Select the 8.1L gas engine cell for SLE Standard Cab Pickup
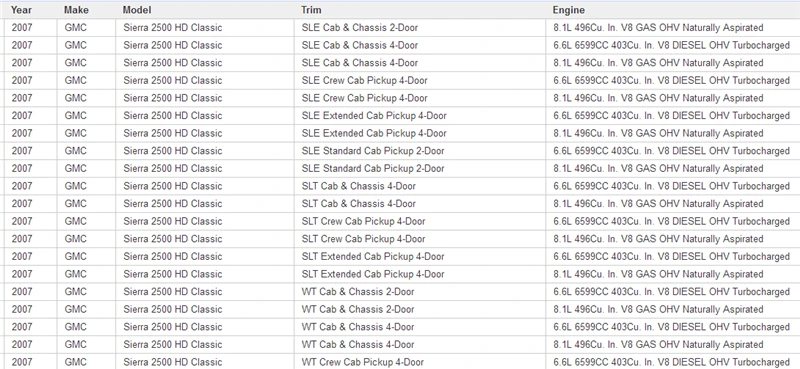This screenshot has height=369, width=800. click(673, 168)
